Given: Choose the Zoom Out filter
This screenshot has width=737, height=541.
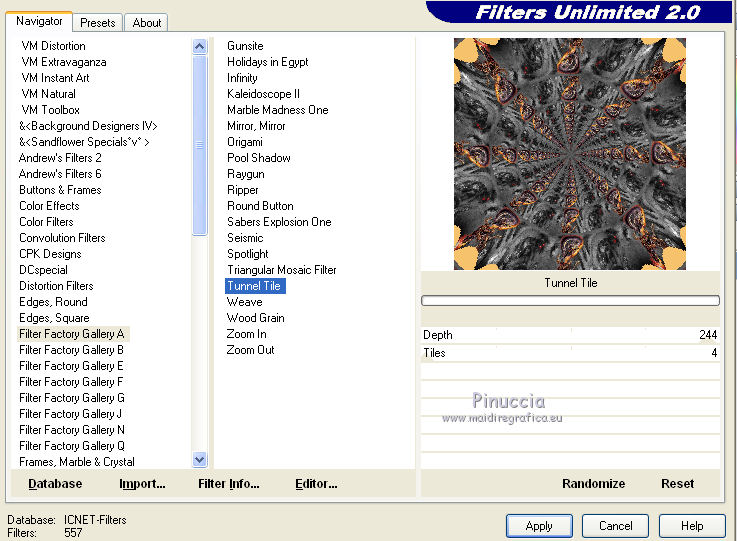Looking at the screenshot, I should click(x=251, y=350).
